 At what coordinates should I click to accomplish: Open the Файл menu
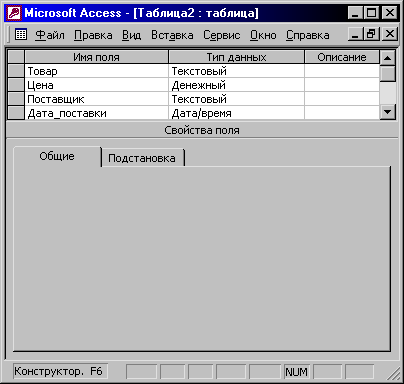[x=50, y=35]
